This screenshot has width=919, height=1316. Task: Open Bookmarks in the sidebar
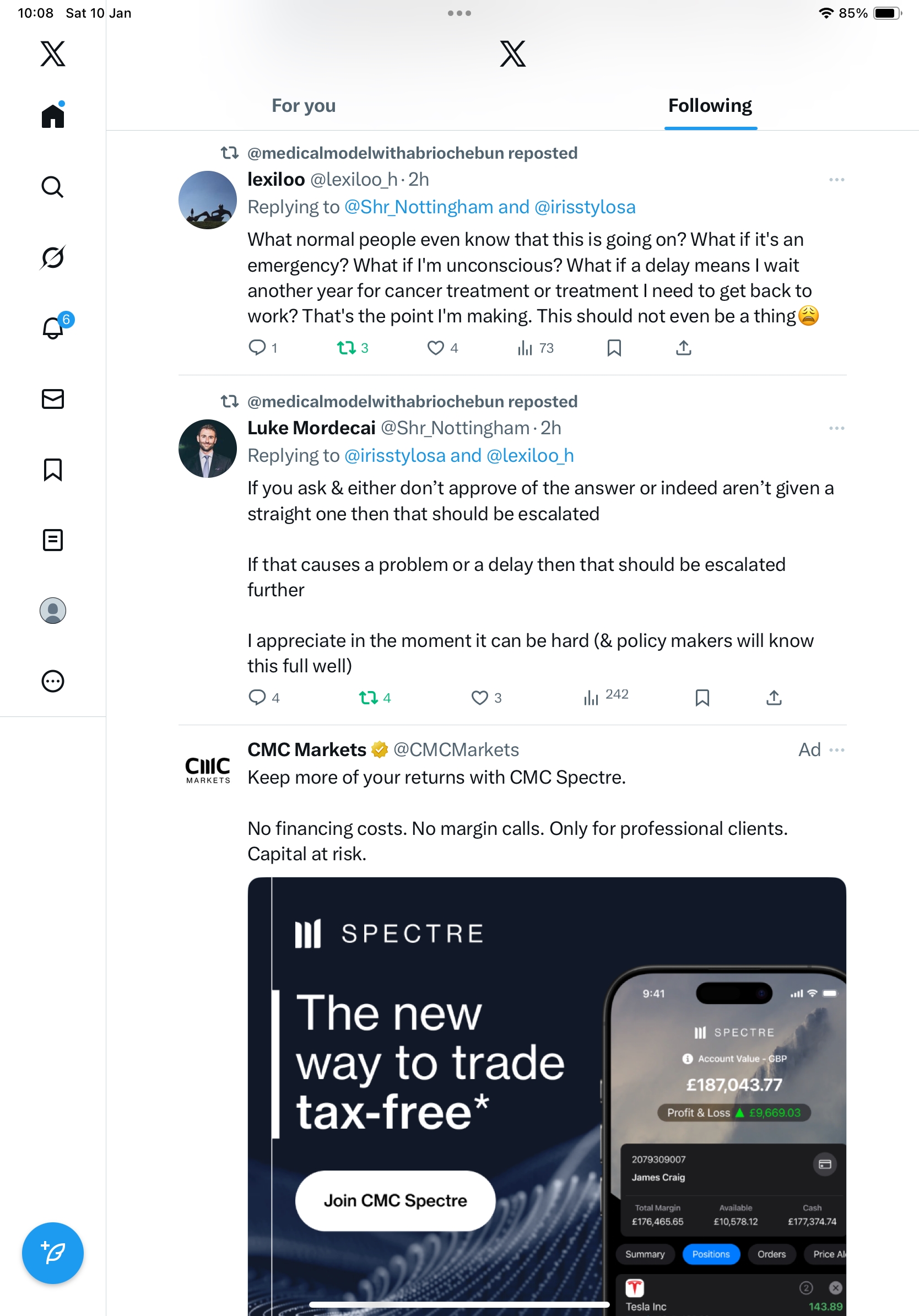tap(53, 470)
